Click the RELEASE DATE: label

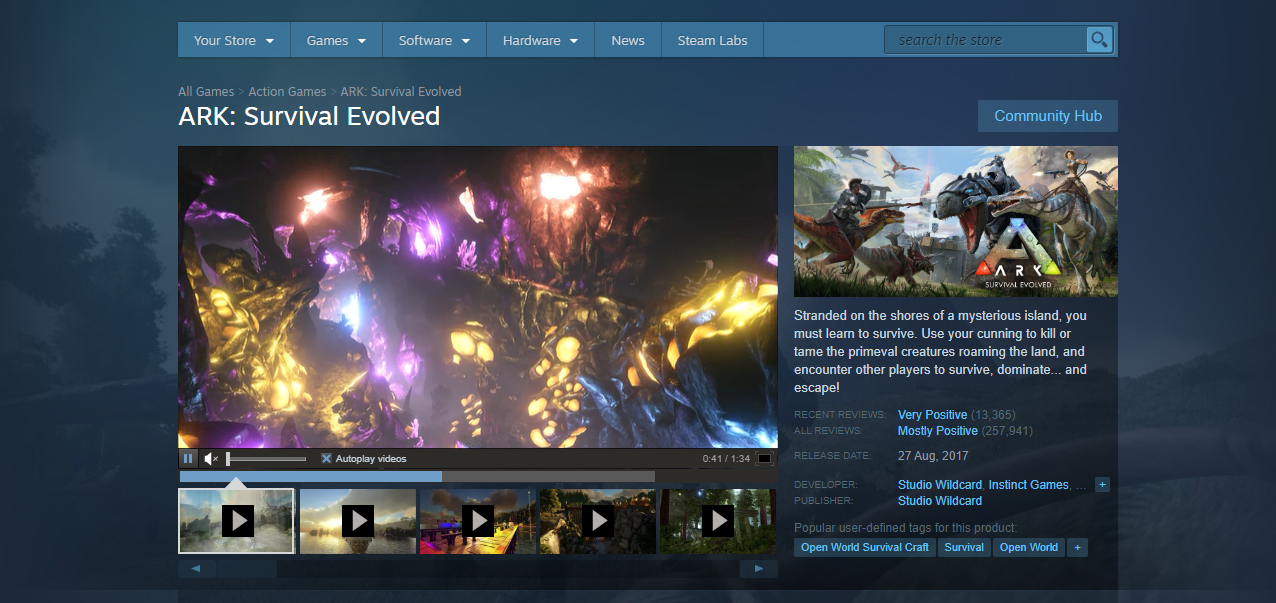coord(835,456)
